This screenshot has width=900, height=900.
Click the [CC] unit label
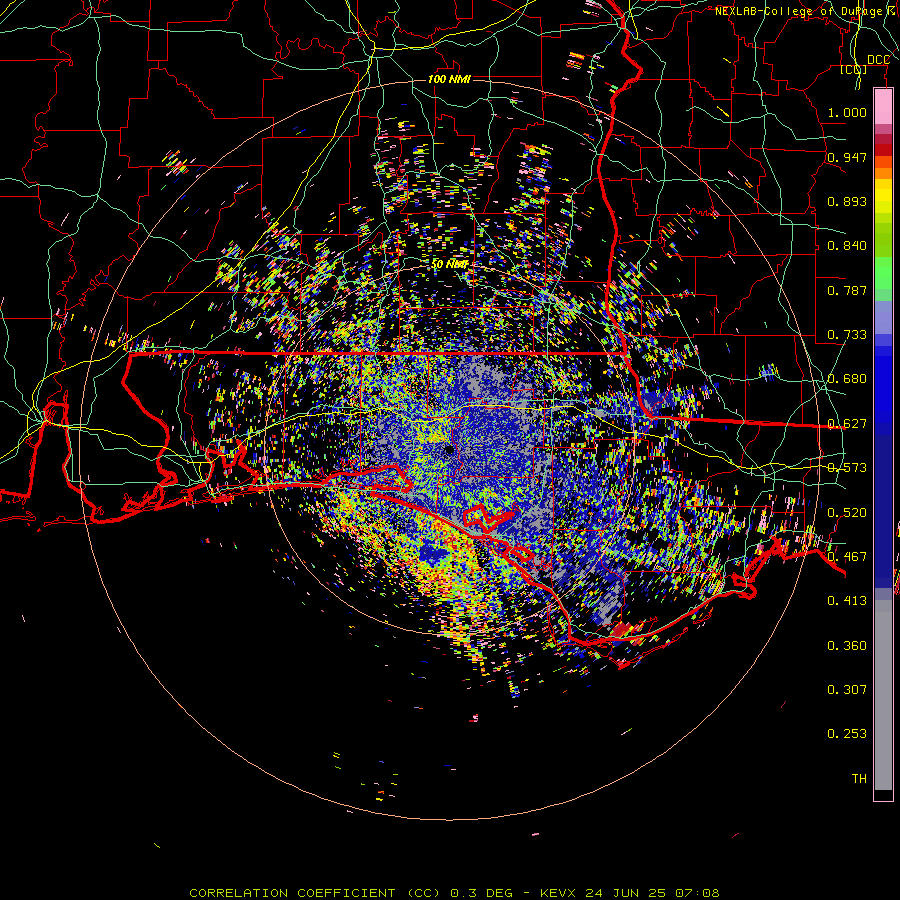pos(854,69)
